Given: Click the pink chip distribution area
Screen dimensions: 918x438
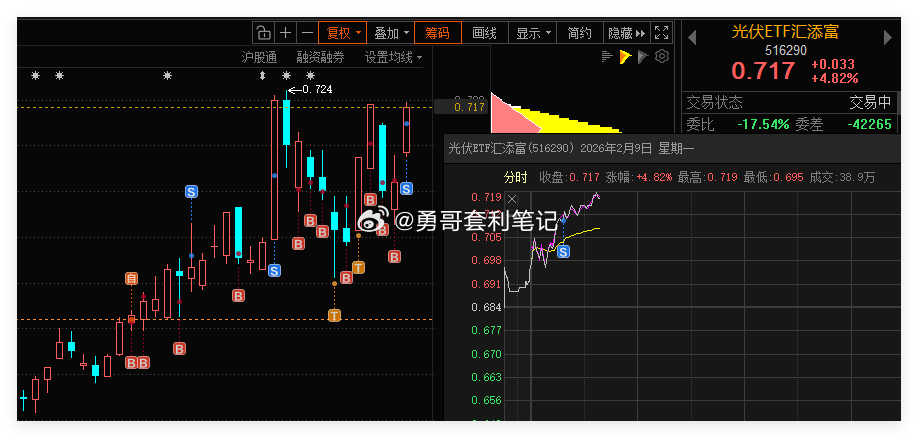Looking at the screenshot, I should pos(509,117).
